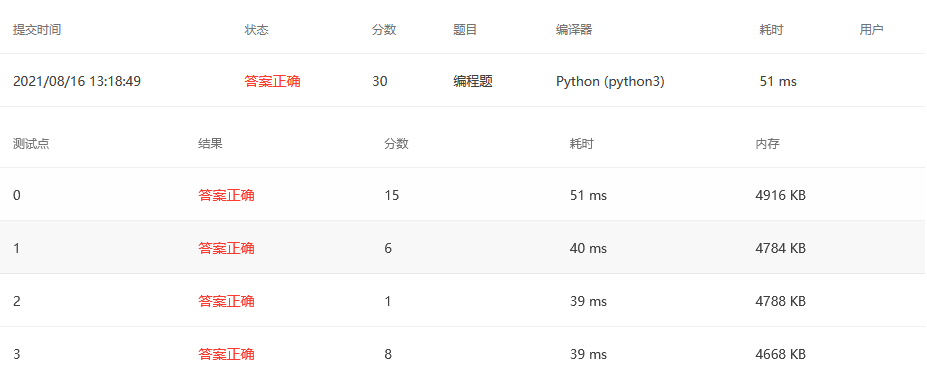The width and height of the screenshot is (927, 372).
Task: Click the 40 ms time value
Action: (x=588, y=248)
